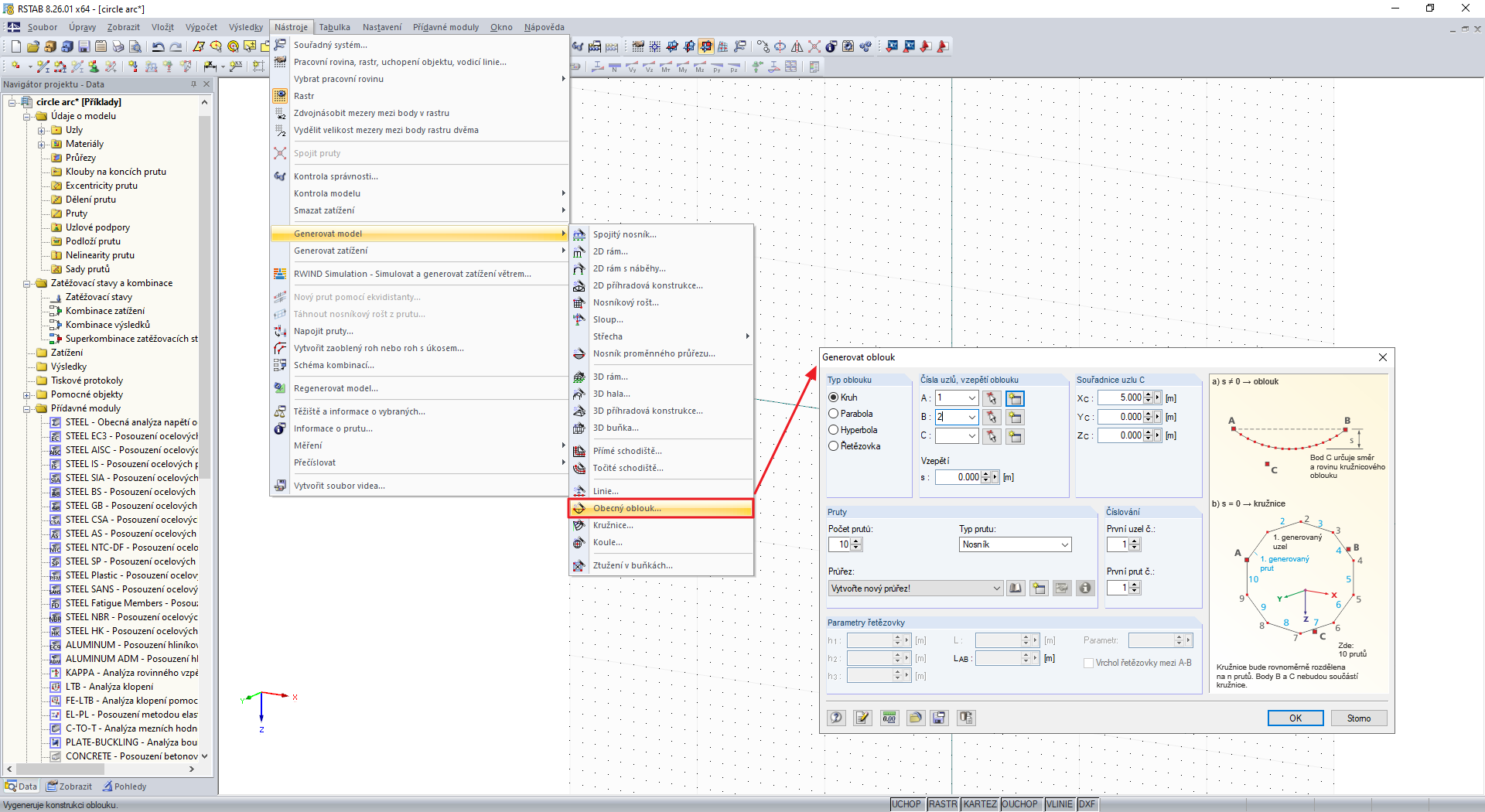Toggle OUCHOP in status bar
Screen dimensions: 1485x812
pos(1020,804)
